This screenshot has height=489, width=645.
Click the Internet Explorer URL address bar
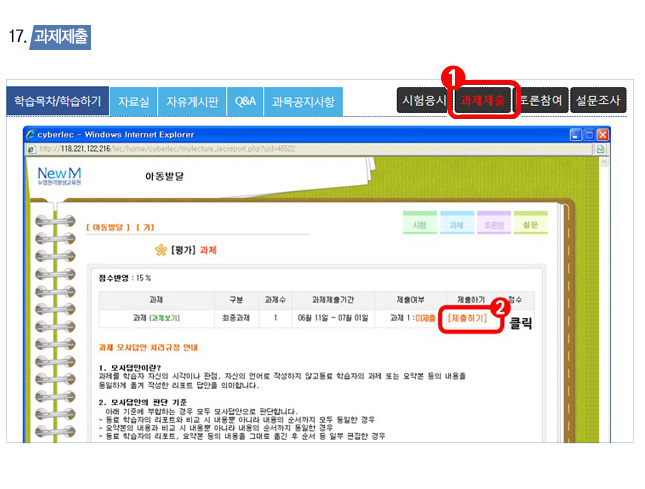[x=300, y=148]
